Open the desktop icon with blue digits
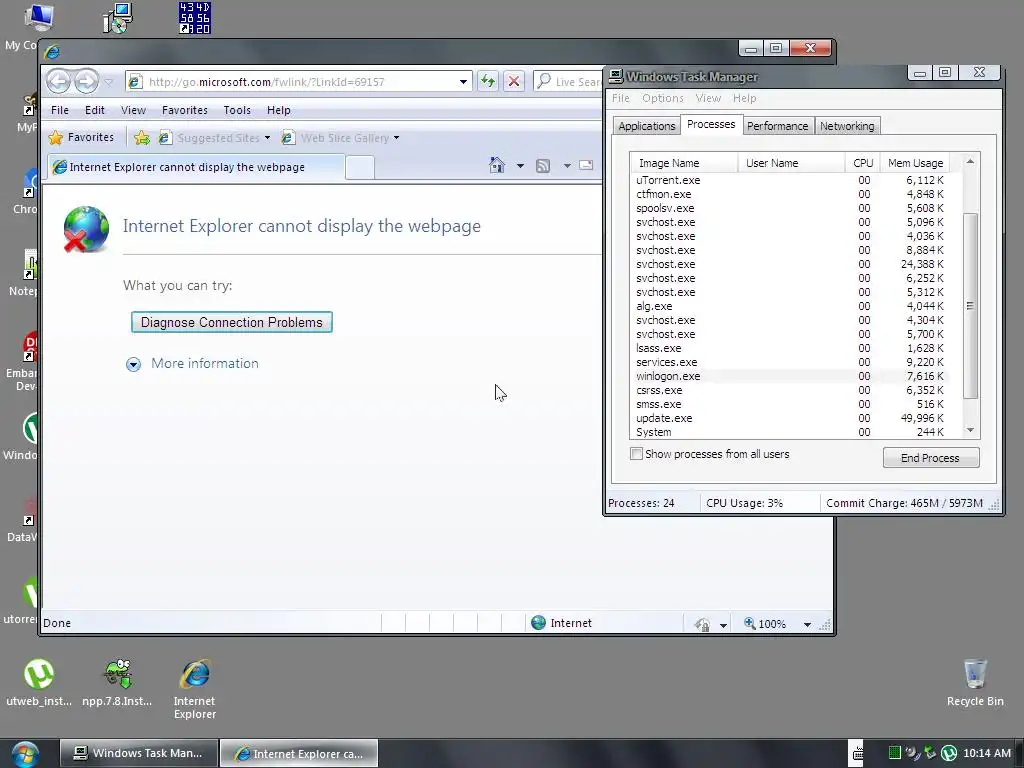 click(195, 18)
